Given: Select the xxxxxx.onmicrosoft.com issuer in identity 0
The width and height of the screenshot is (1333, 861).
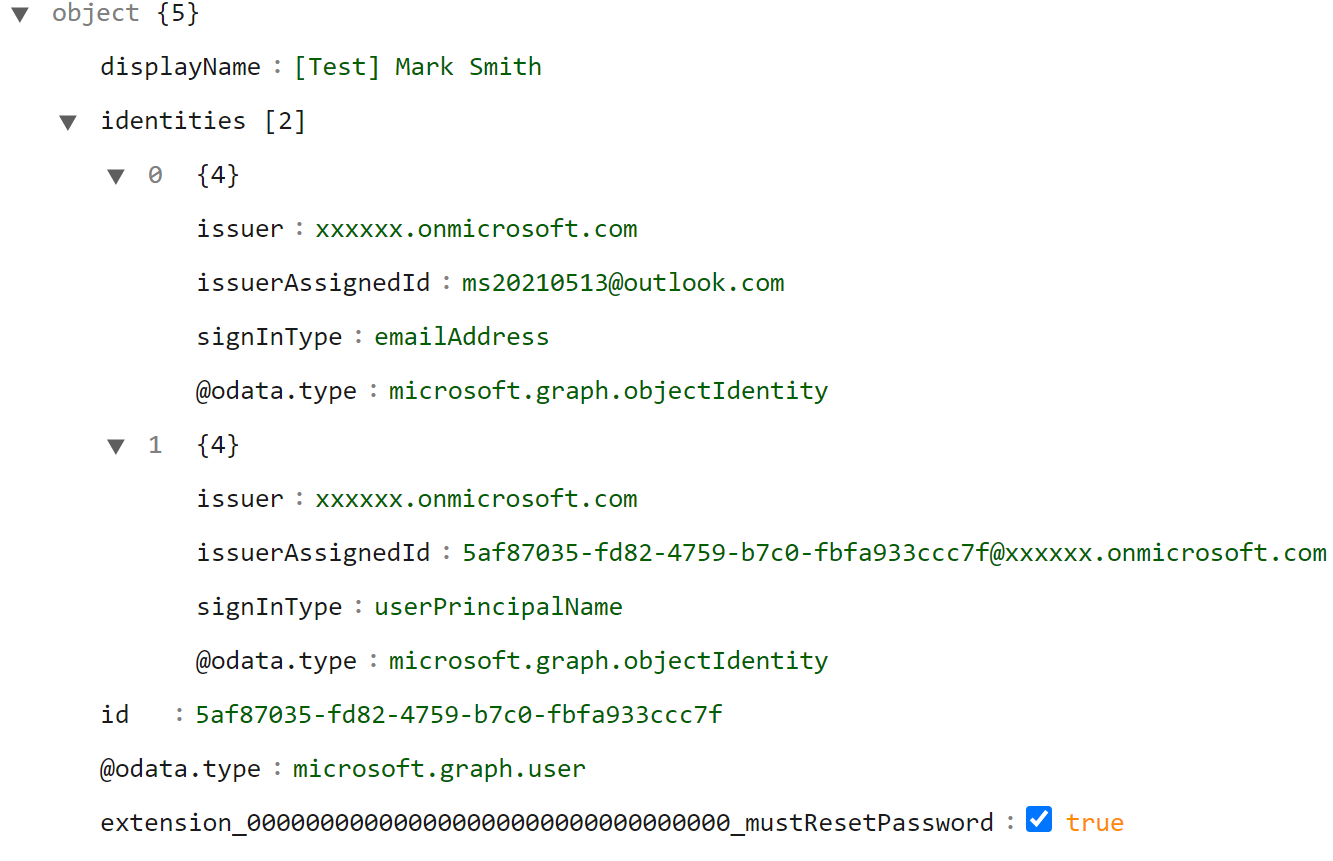Looking at the screenshot, I should pyautogui.click(x=477, y=228).
